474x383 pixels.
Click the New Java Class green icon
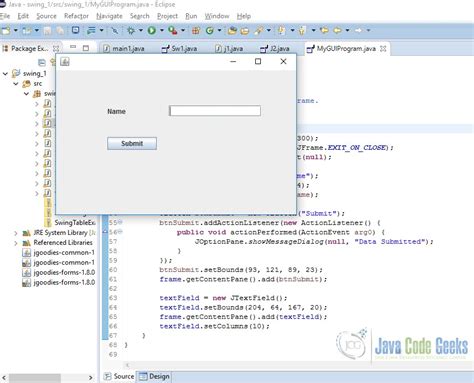tap(210, 31)
